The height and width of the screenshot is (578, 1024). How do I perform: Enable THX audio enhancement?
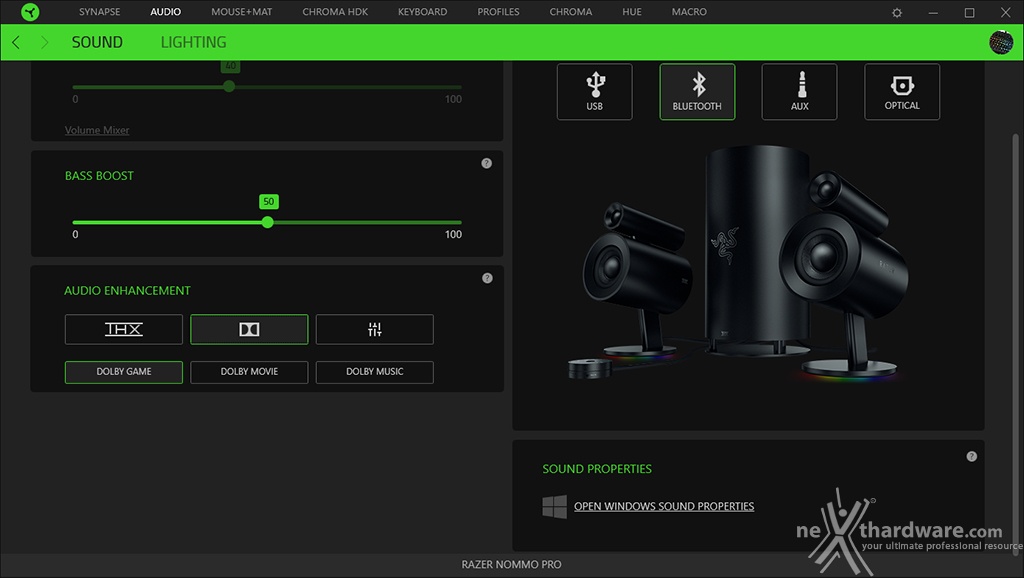coord(123,329)
